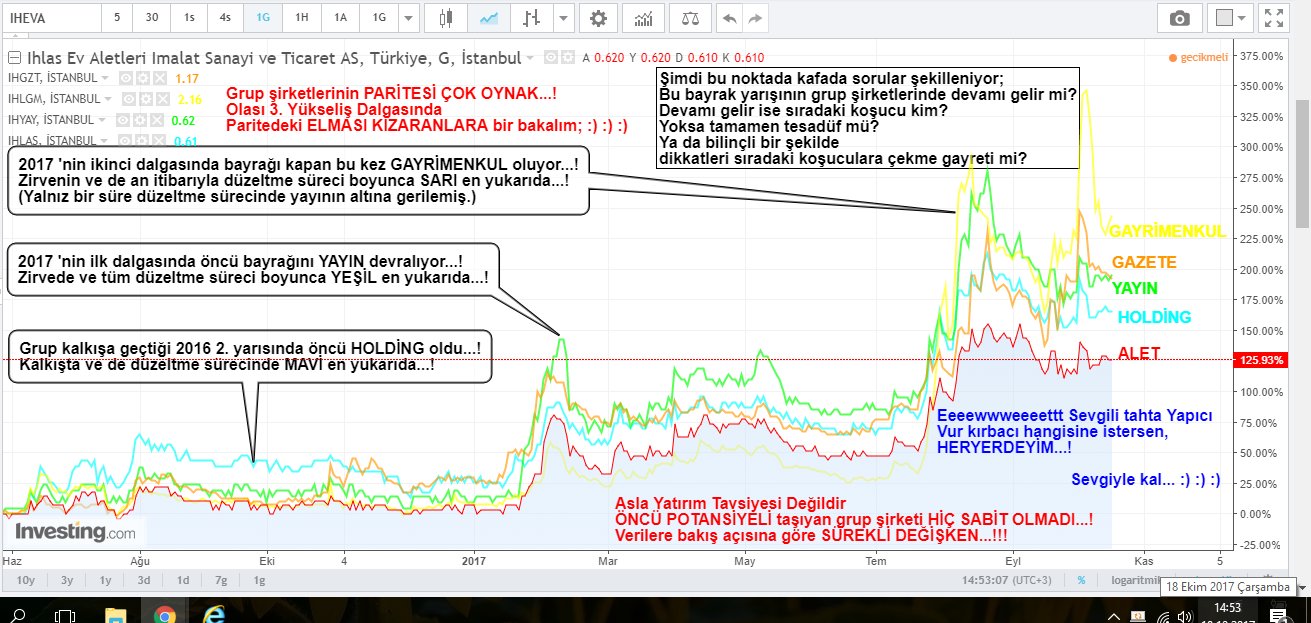This screenshot has height=623, width=1311.
Task: Open dropdown arrow beside IHLGM, İSTANBUL
Action: (107, 99)
